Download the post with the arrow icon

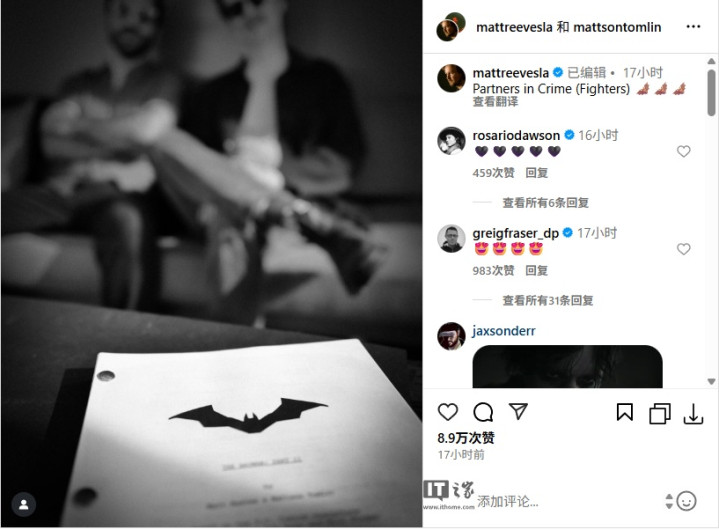click(x=693, y=413)
